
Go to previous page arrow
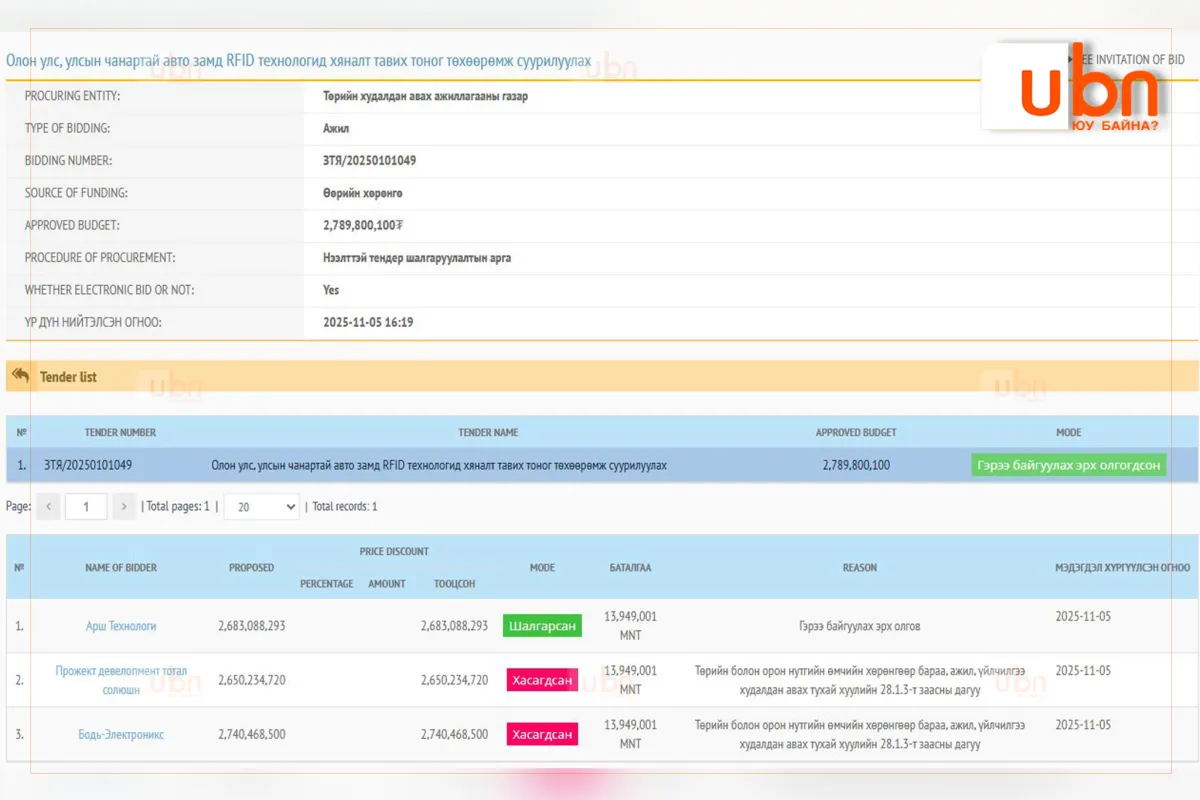click(x=48, y=507)
